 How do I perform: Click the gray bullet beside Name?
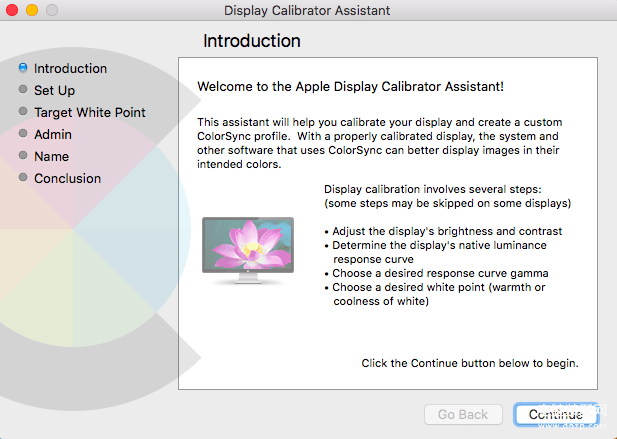tap(23, 155)
